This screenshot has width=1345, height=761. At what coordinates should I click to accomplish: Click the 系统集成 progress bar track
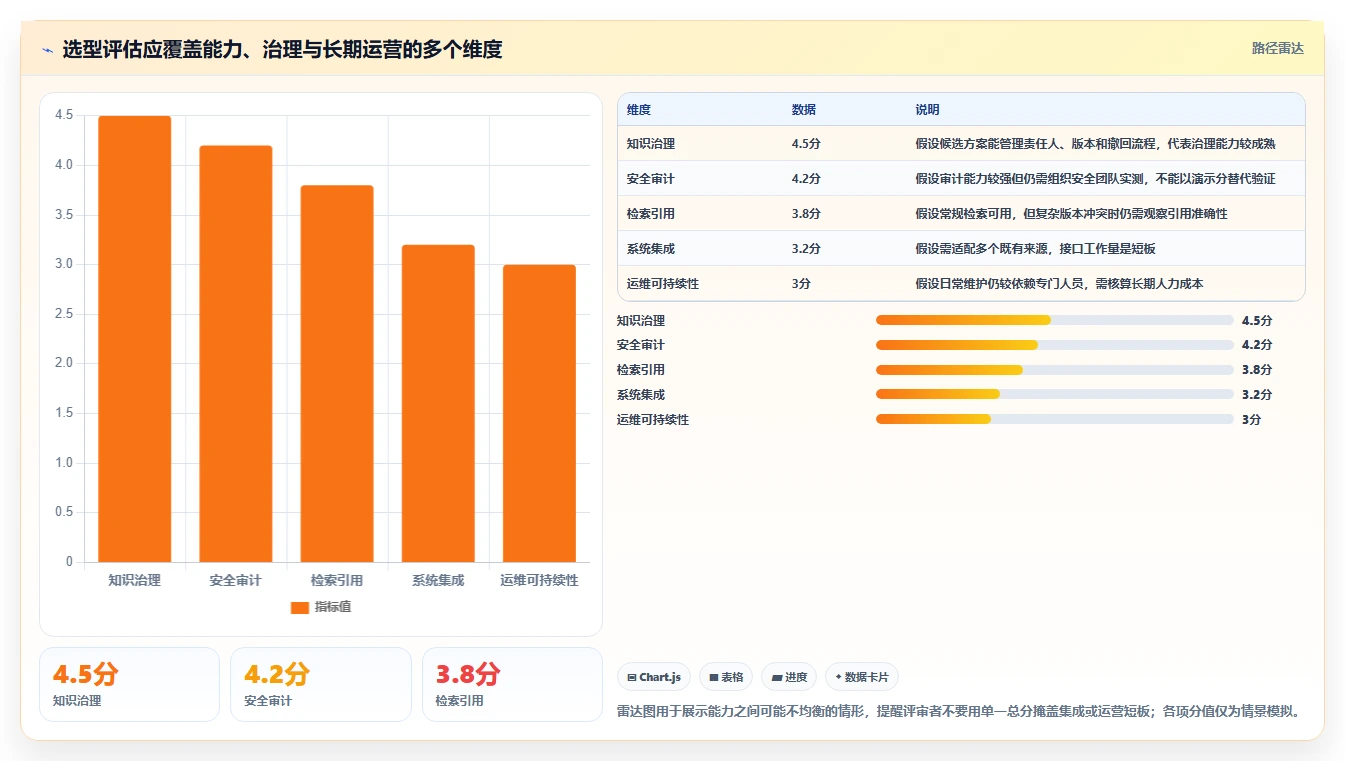tap(1054, 394)
